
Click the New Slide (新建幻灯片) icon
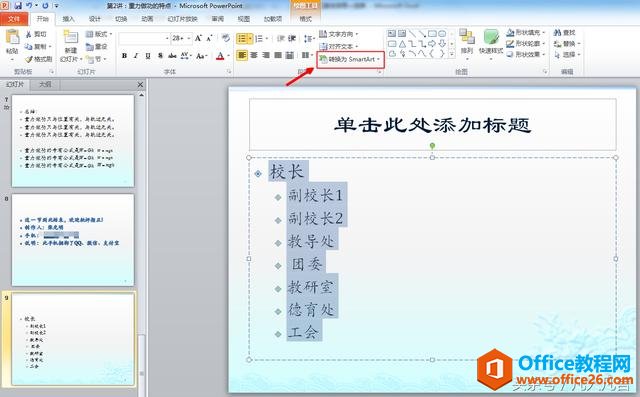click(71, 37)
